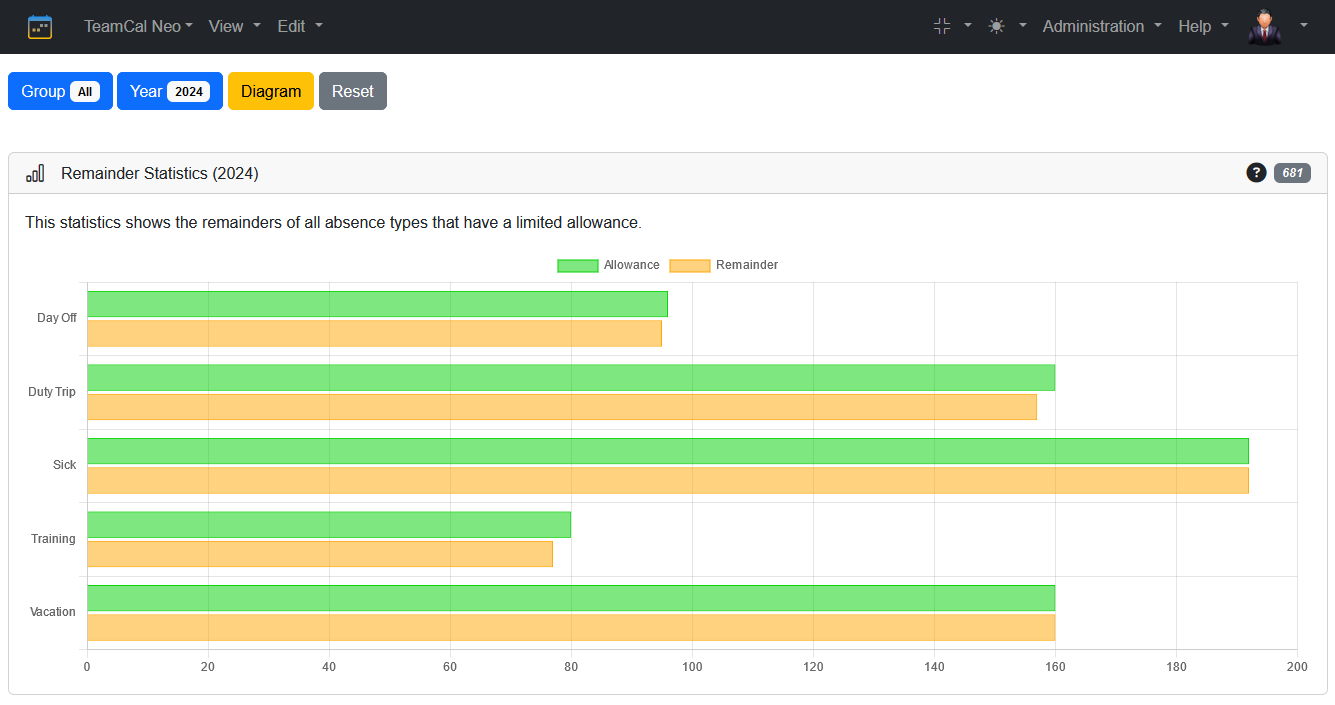Open the Edit menu
Viewport: 1335px width, 705px height.
click(x=300, y=27)
